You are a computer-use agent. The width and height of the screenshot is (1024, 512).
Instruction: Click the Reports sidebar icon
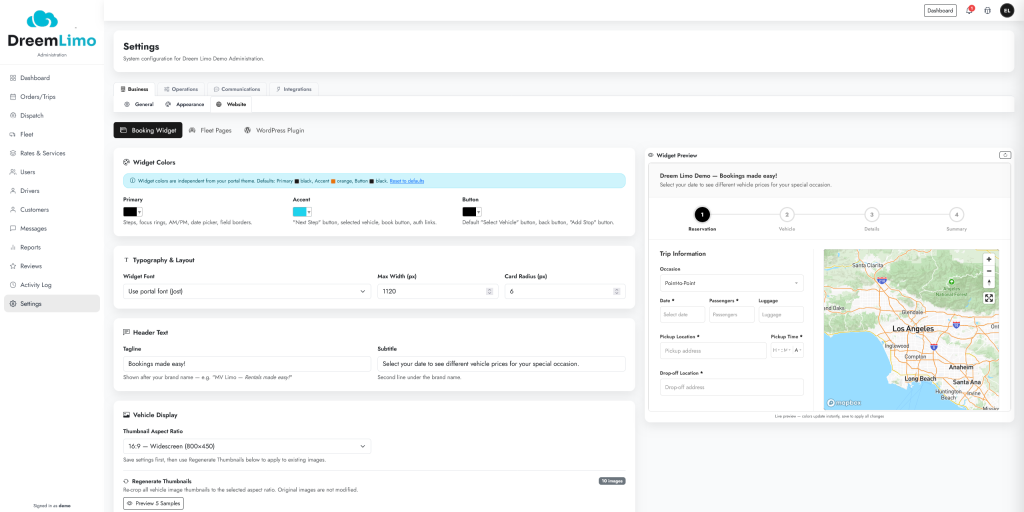tap(13, 248)
